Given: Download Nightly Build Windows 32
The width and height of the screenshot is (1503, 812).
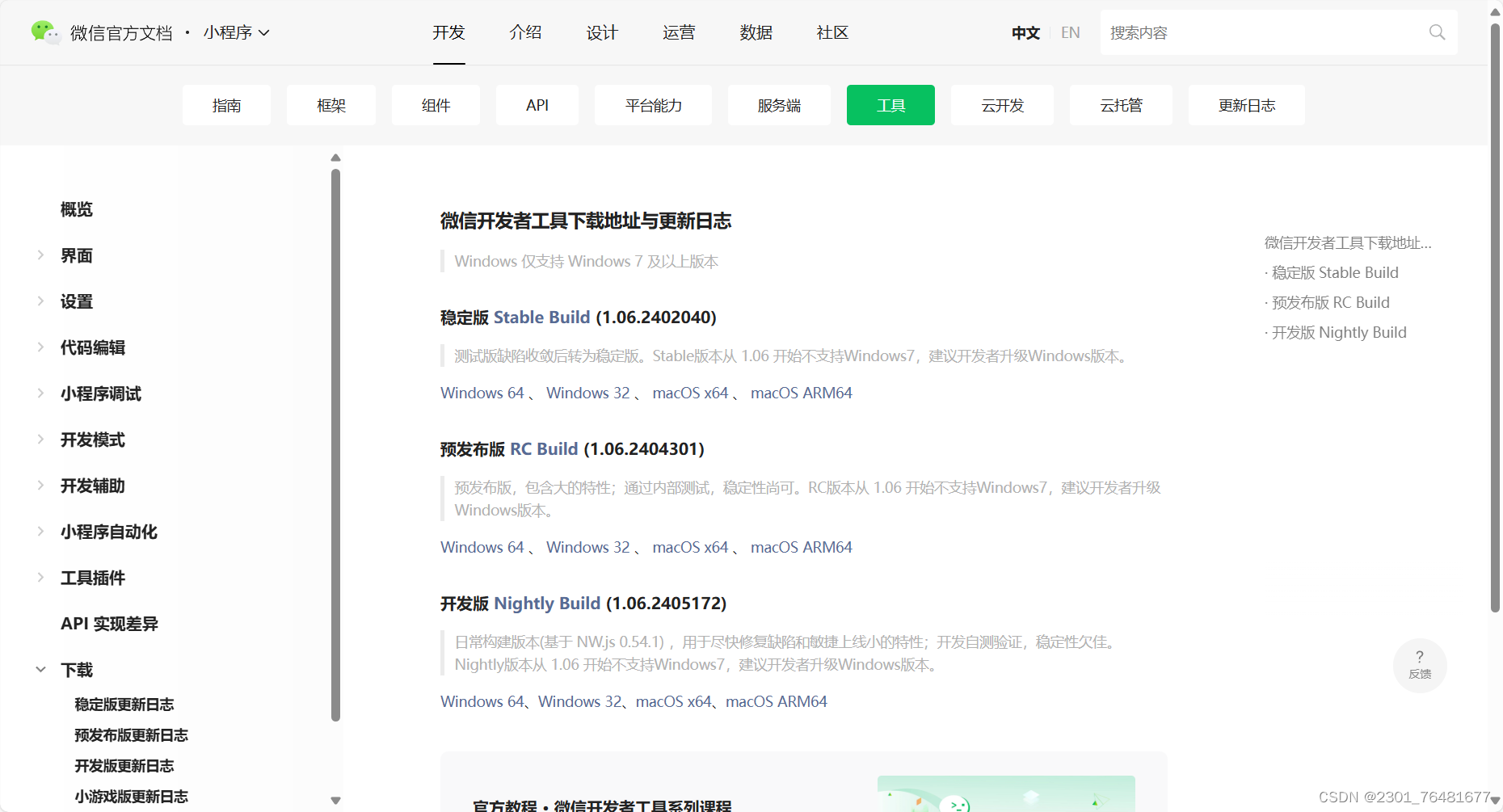Looking at the screenshot, I should 580,701.
